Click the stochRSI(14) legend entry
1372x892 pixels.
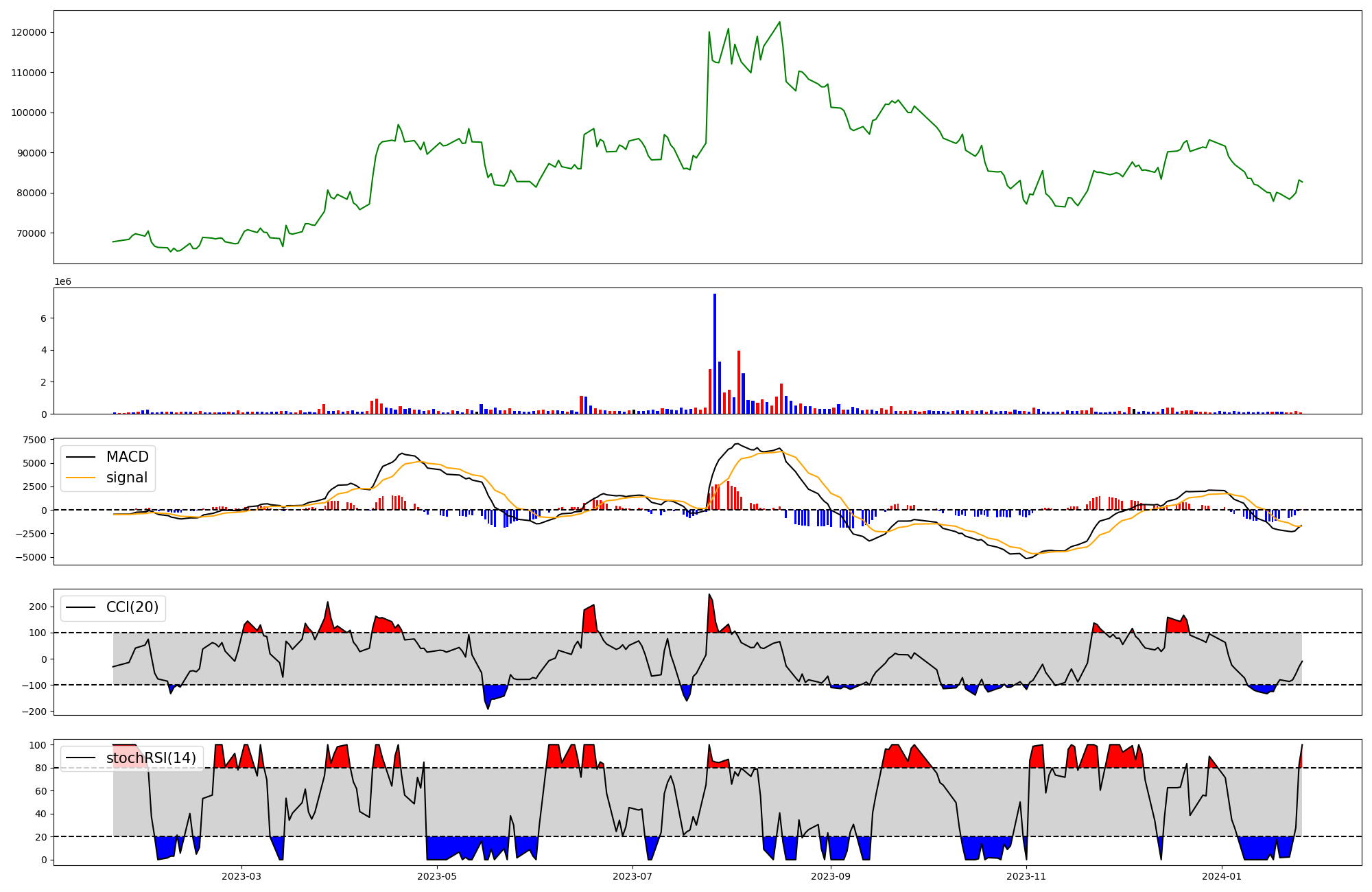point(151,758)
